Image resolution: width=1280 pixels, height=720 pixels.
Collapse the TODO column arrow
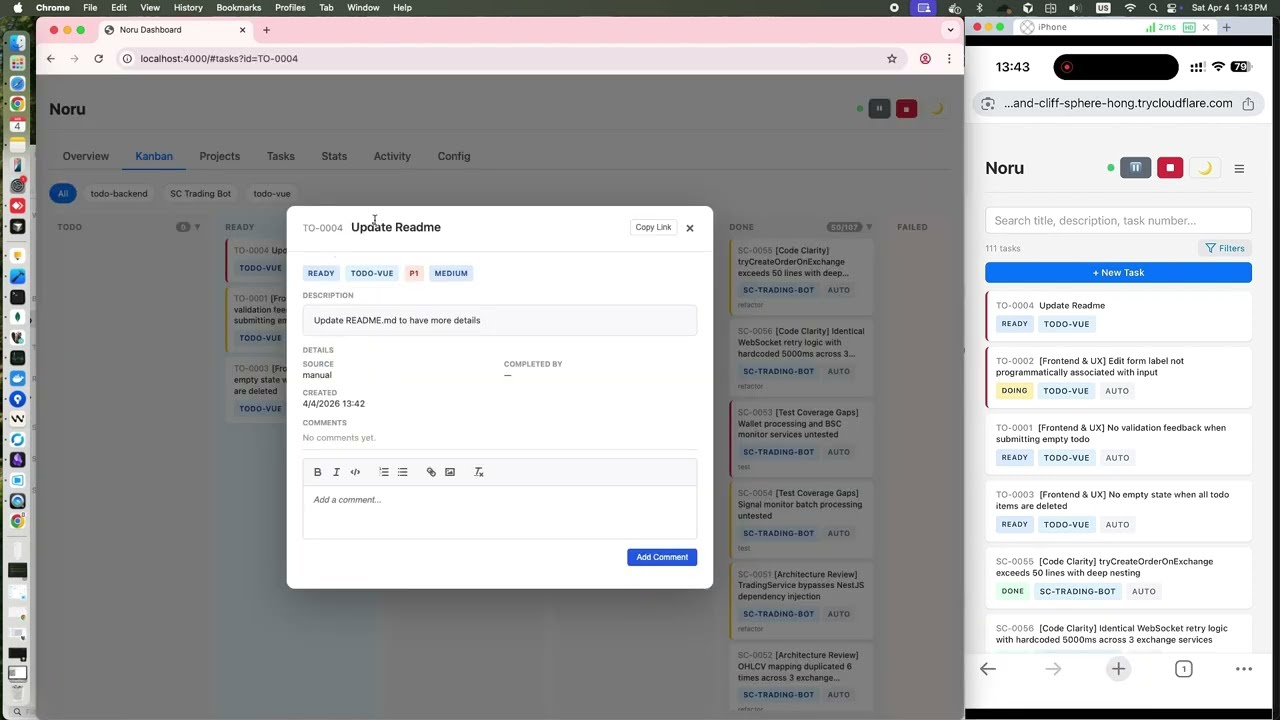pos(197,227)
